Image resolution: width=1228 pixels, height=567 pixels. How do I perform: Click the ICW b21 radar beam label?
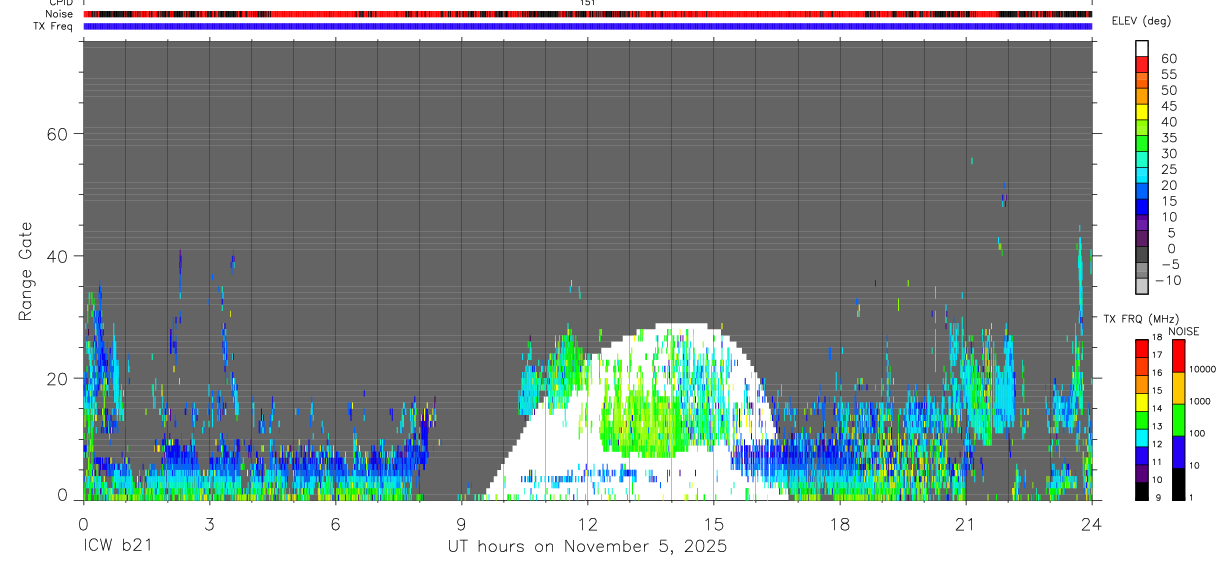point(117,546)
